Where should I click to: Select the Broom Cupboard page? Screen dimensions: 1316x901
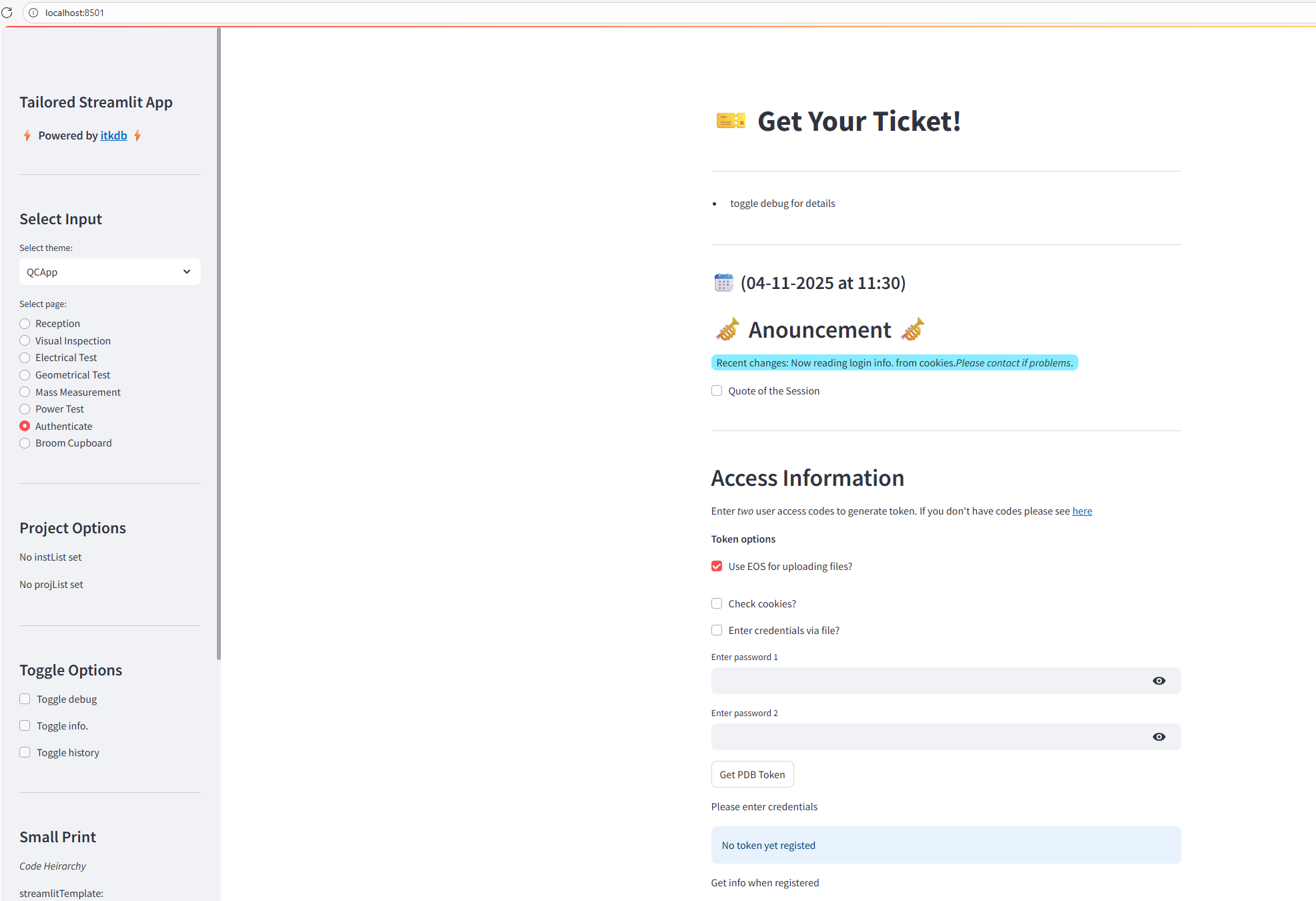click(x=25, y=442)
